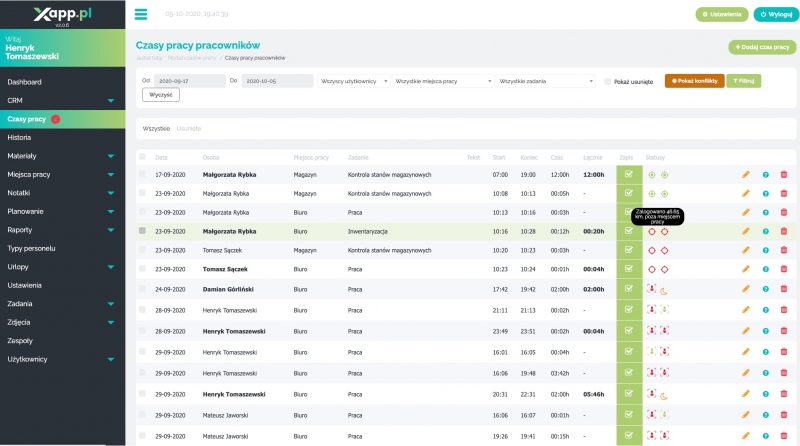The image size is (800, 446).
Task: Click the Od start date field
Action: pos(189,81)
